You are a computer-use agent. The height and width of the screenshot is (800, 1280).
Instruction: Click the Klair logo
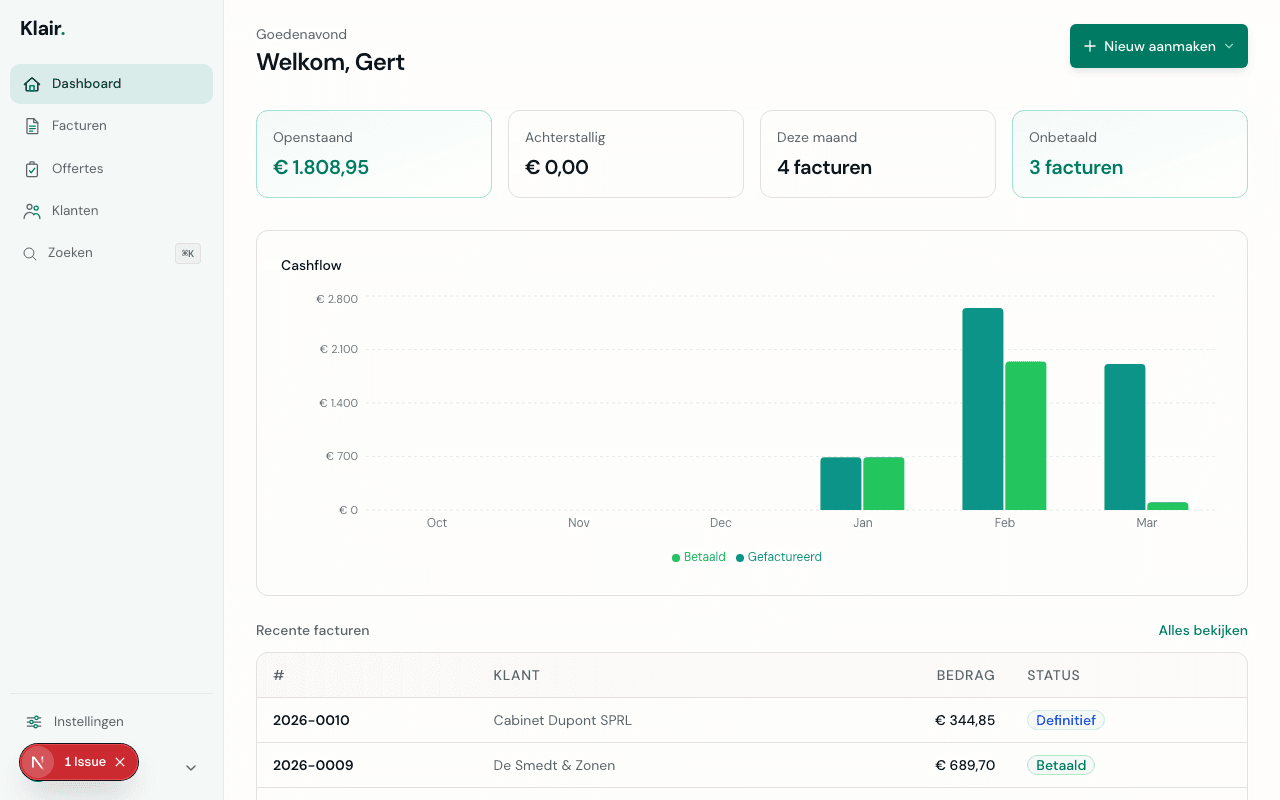pos(42,28)
